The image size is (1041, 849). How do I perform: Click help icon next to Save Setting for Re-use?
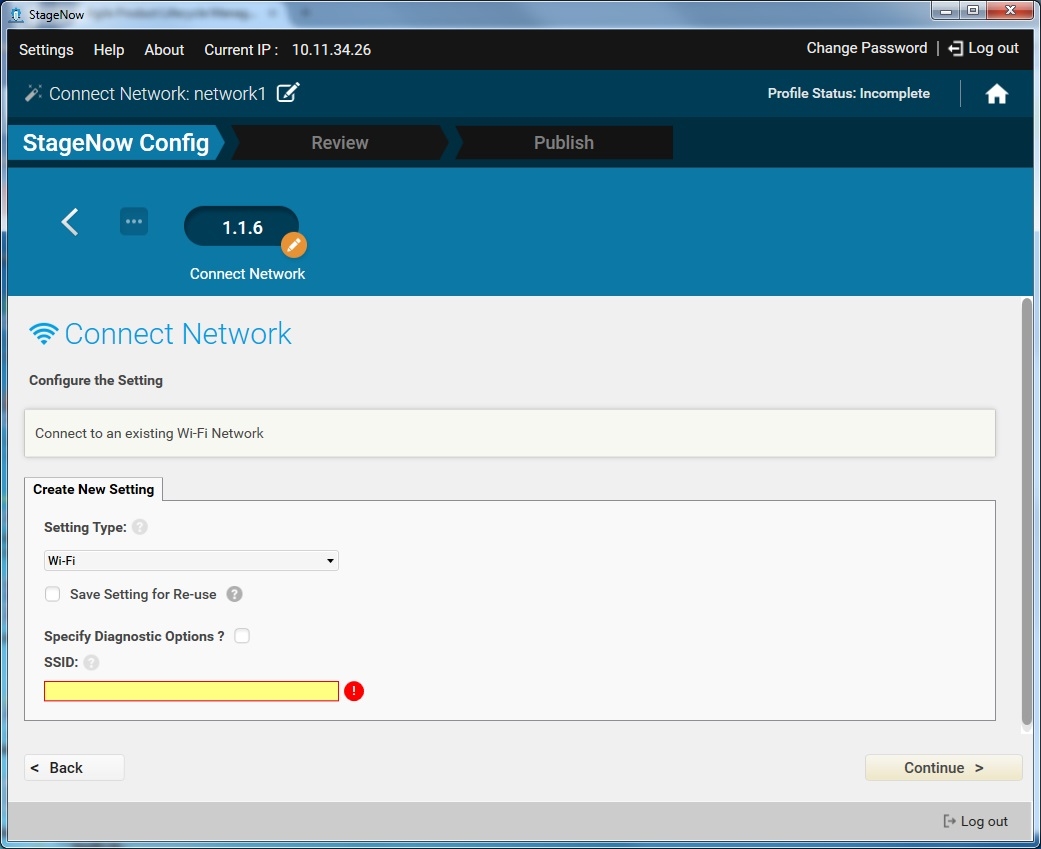[234, 594]
